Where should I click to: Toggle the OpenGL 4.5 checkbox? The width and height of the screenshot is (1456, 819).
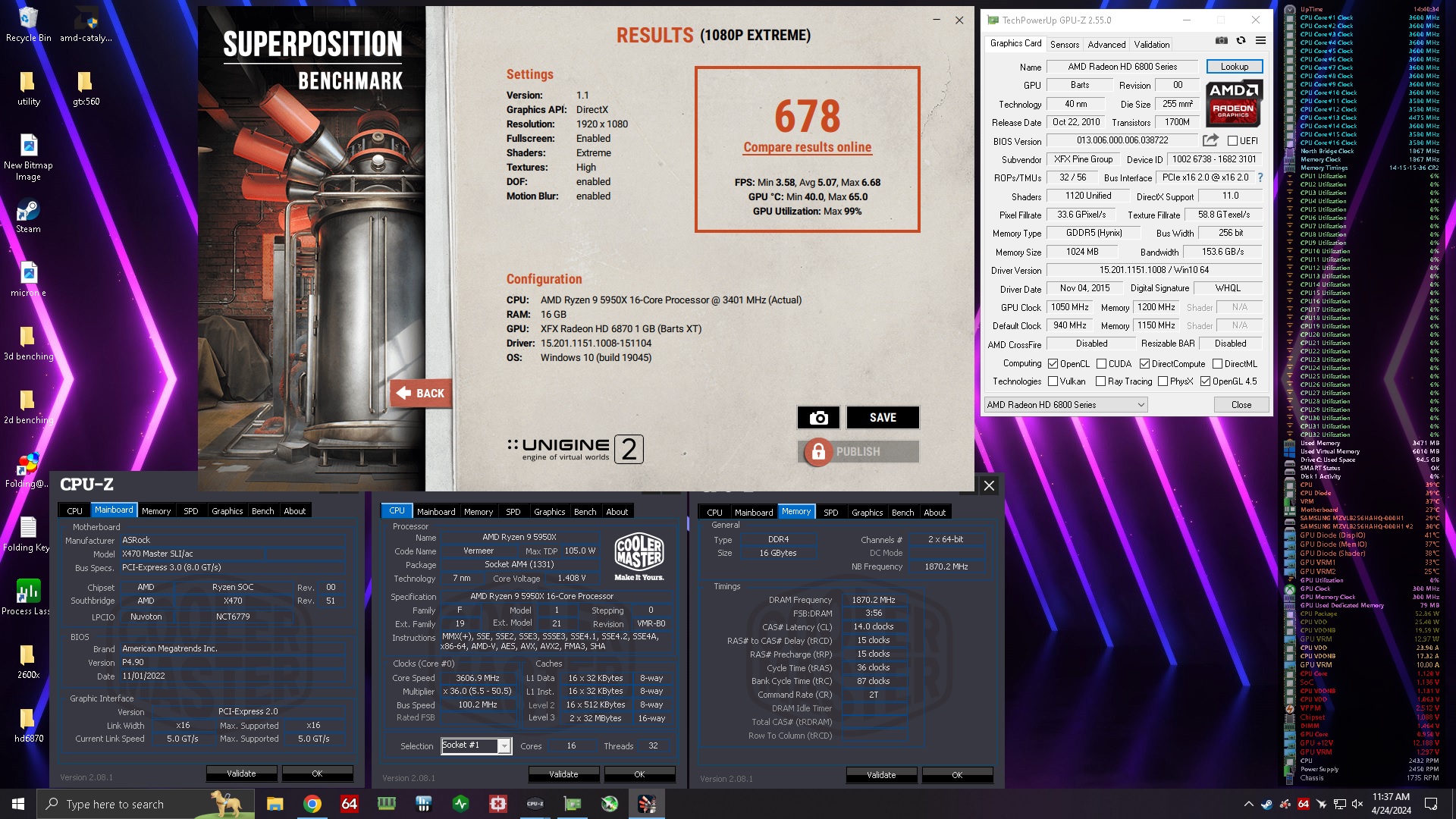(x=1205, y=381)
